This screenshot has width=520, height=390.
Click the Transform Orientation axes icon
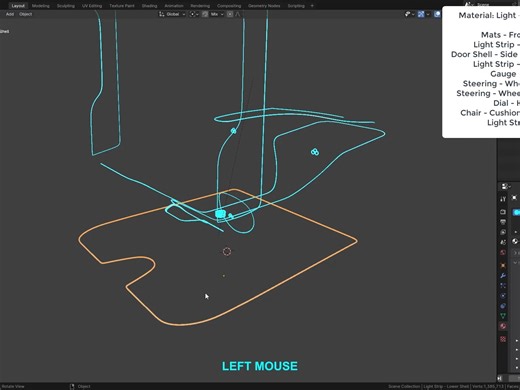pyautogui.click(x=162, y=14)
